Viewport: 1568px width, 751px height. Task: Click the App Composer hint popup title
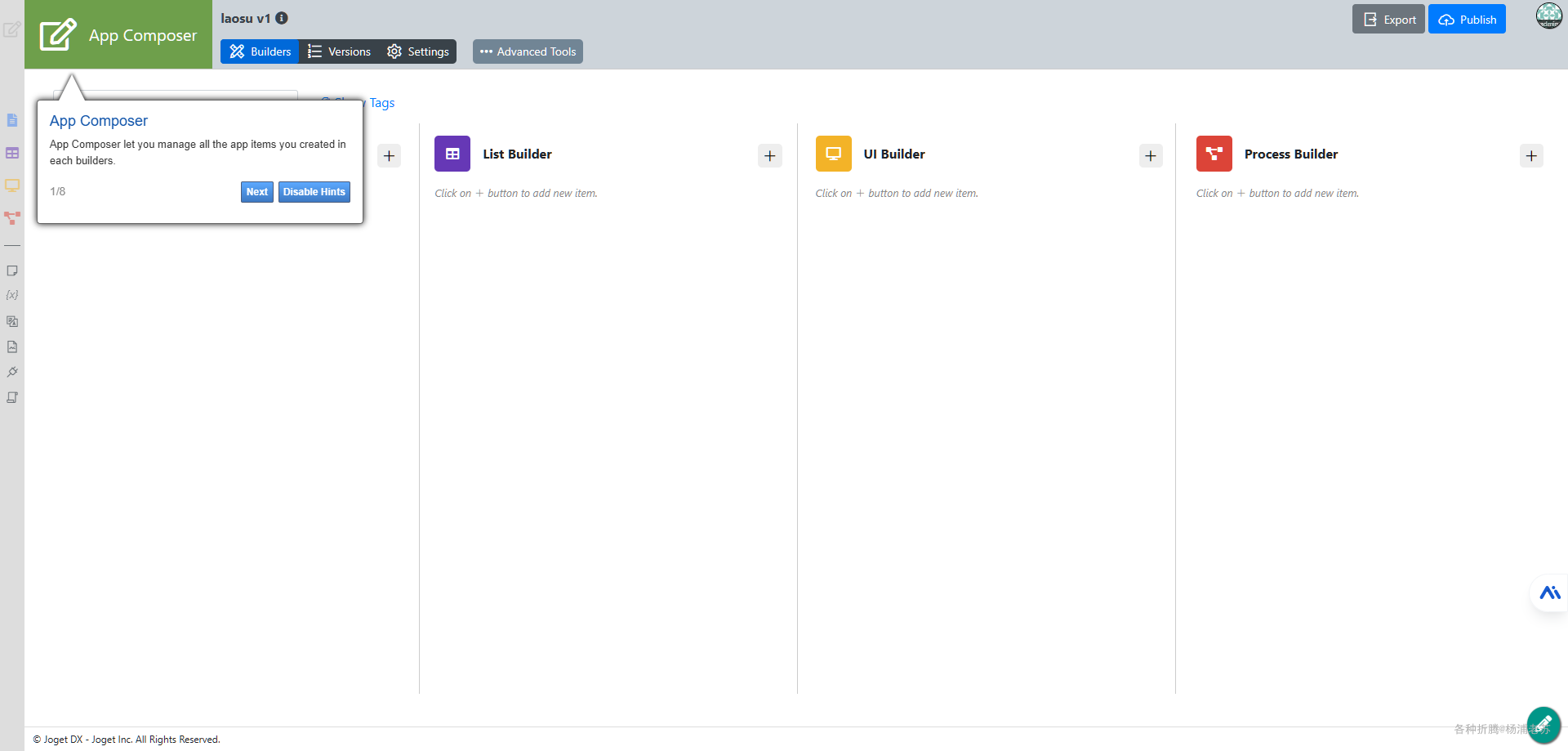(99, 121)
